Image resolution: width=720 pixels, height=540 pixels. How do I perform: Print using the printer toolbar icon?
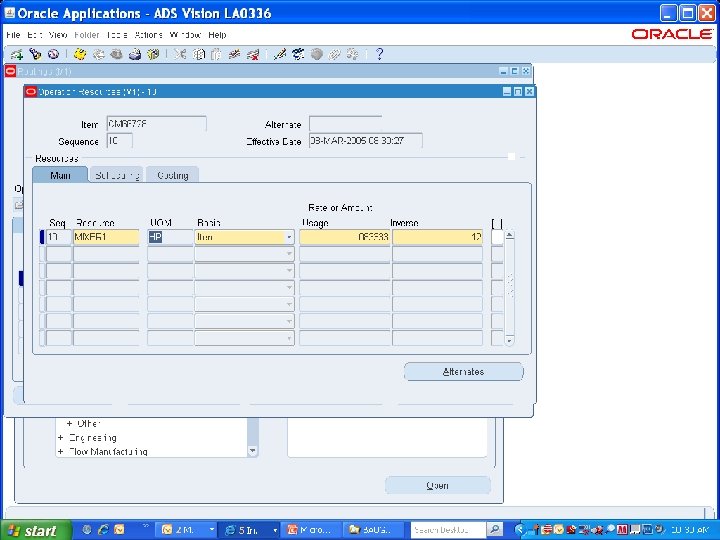click(x=135, y=55)
